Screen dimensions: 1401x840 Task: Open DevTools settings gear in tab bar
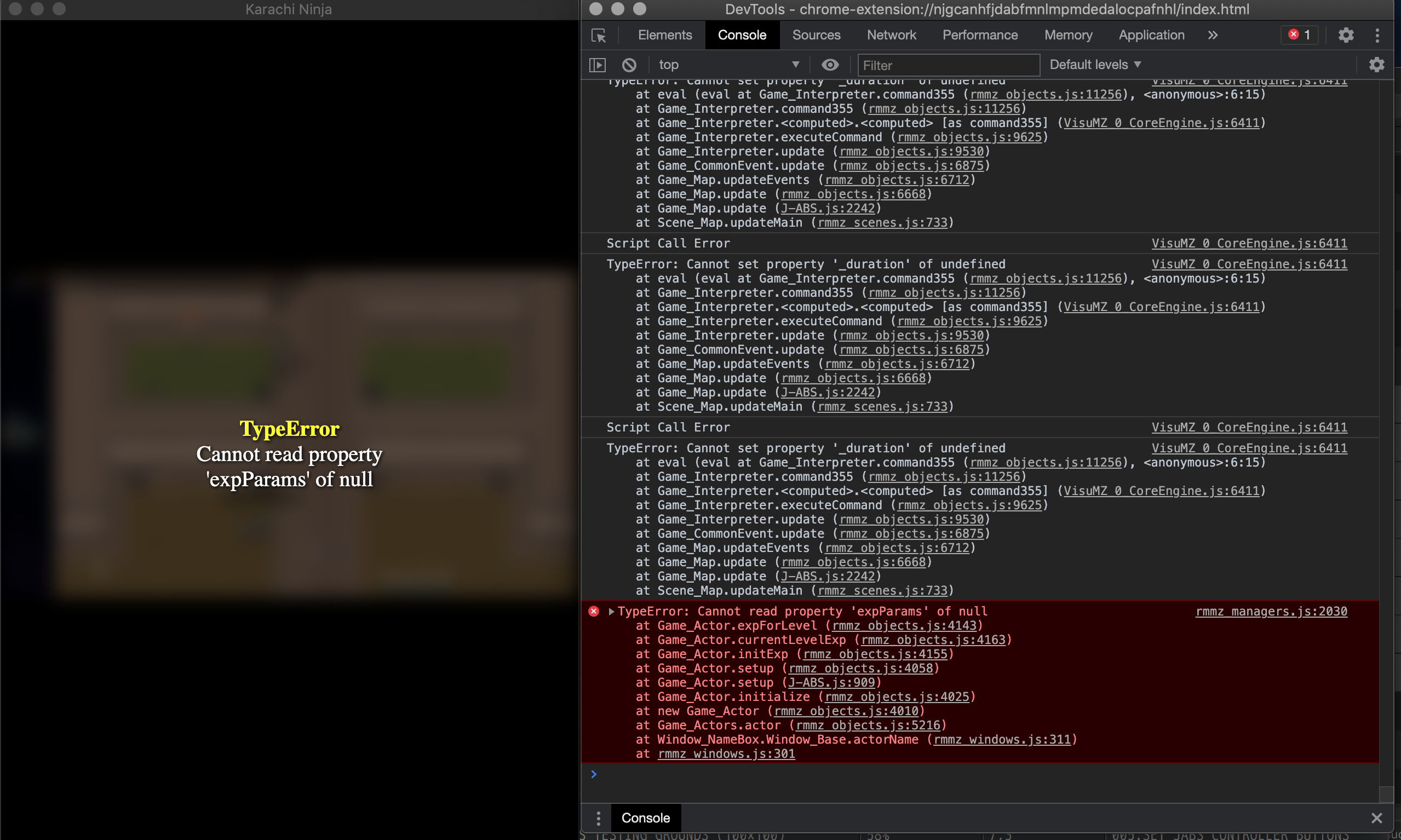1346,35
